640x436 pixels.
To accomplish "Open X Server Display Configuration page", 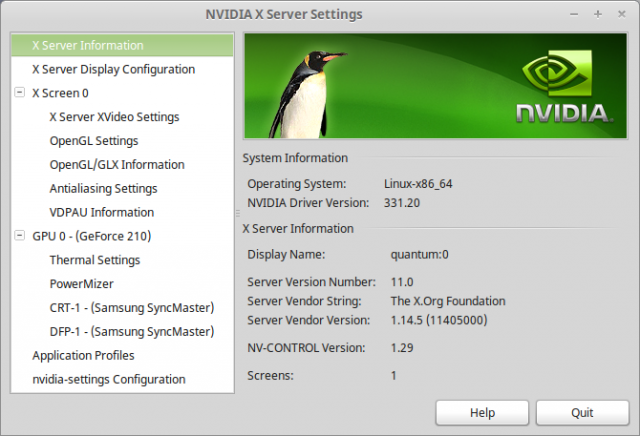I will click(113, 69).
